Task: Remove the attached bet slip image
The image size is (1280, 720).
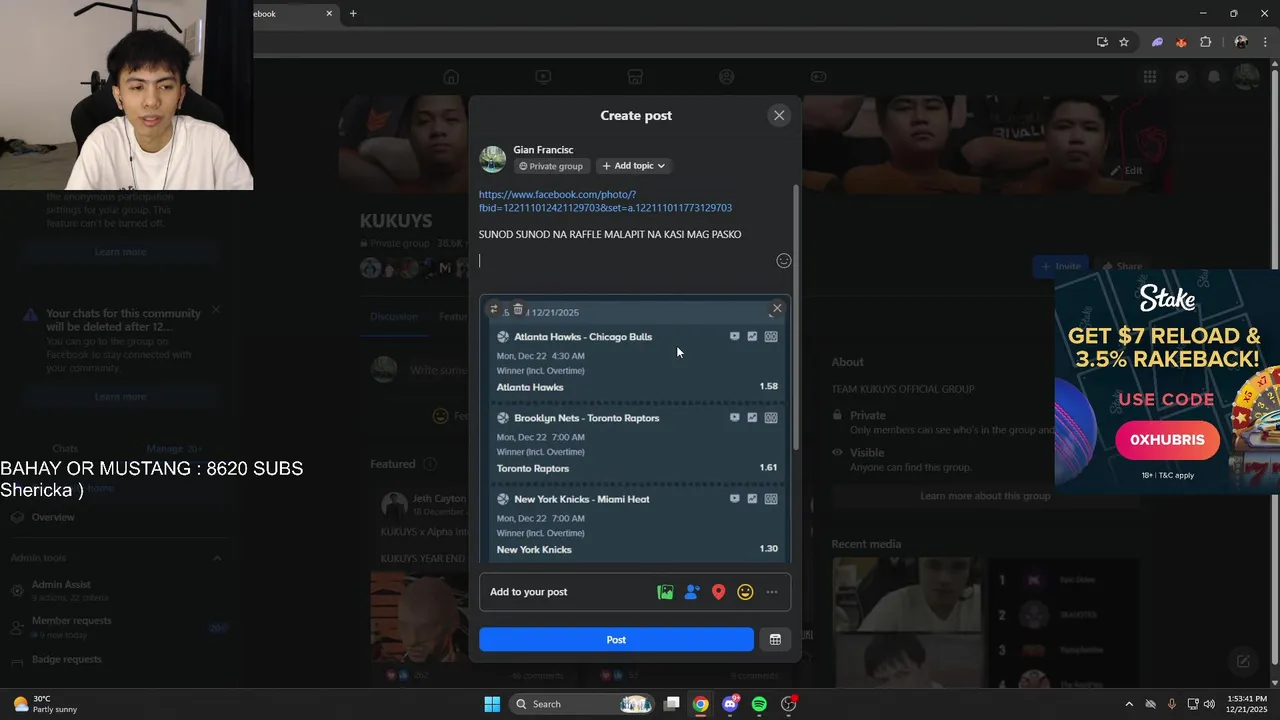Action: [777, 308]
